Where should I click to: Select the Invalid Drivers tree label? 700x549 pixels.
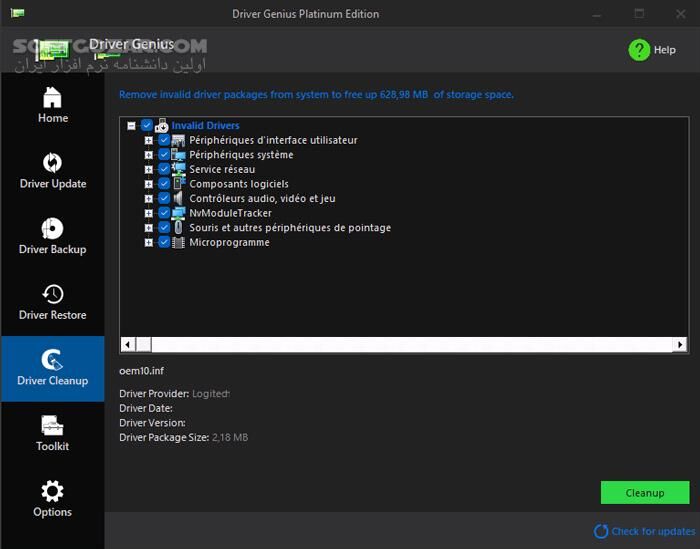point(205,125)
